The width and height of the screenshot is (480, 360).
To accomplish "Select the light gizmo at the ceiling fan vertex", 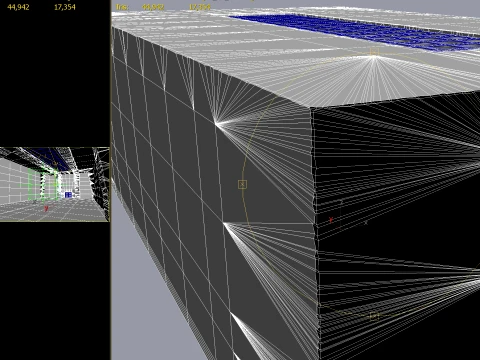I will pos(374,52).
